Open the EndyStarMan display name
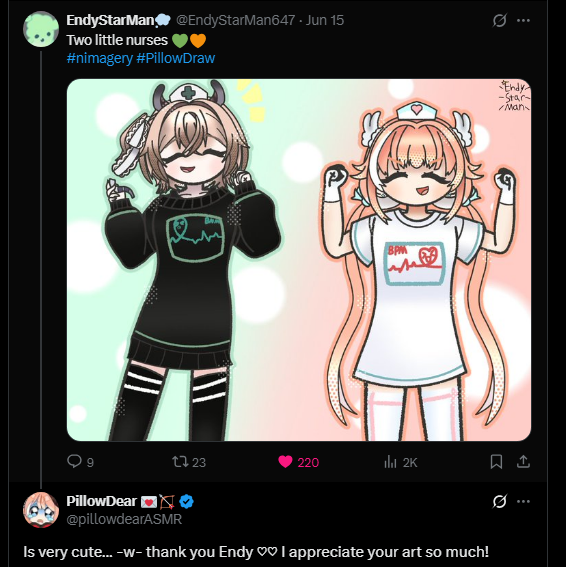This screenshot has height=567, width=566. tap(110, 20)
